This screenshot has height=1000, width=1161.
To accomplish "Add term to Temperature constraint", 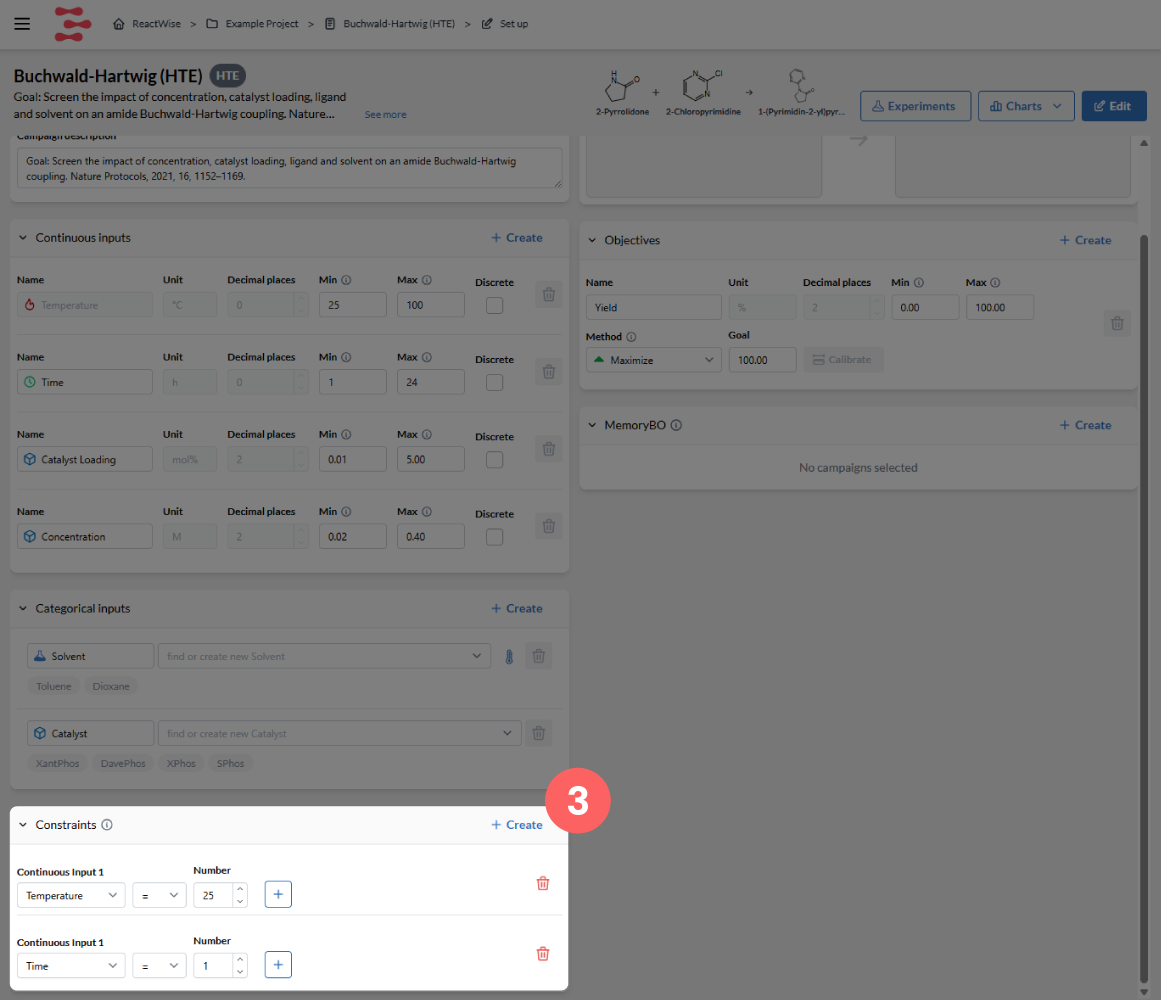I will coord(278,894).
